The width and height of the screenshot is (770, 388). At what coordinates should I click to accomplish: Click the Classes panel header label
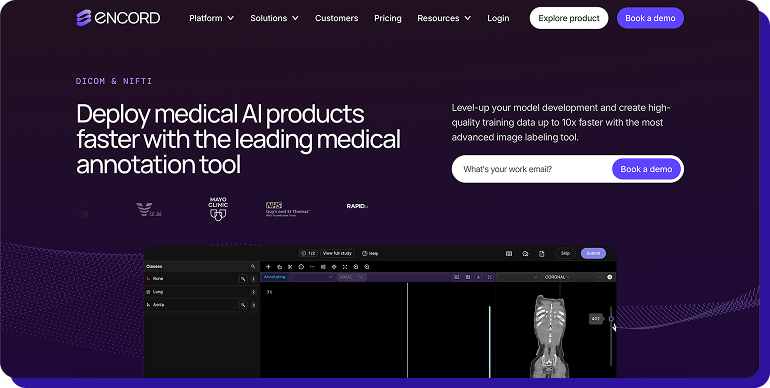tap(154, 266)
